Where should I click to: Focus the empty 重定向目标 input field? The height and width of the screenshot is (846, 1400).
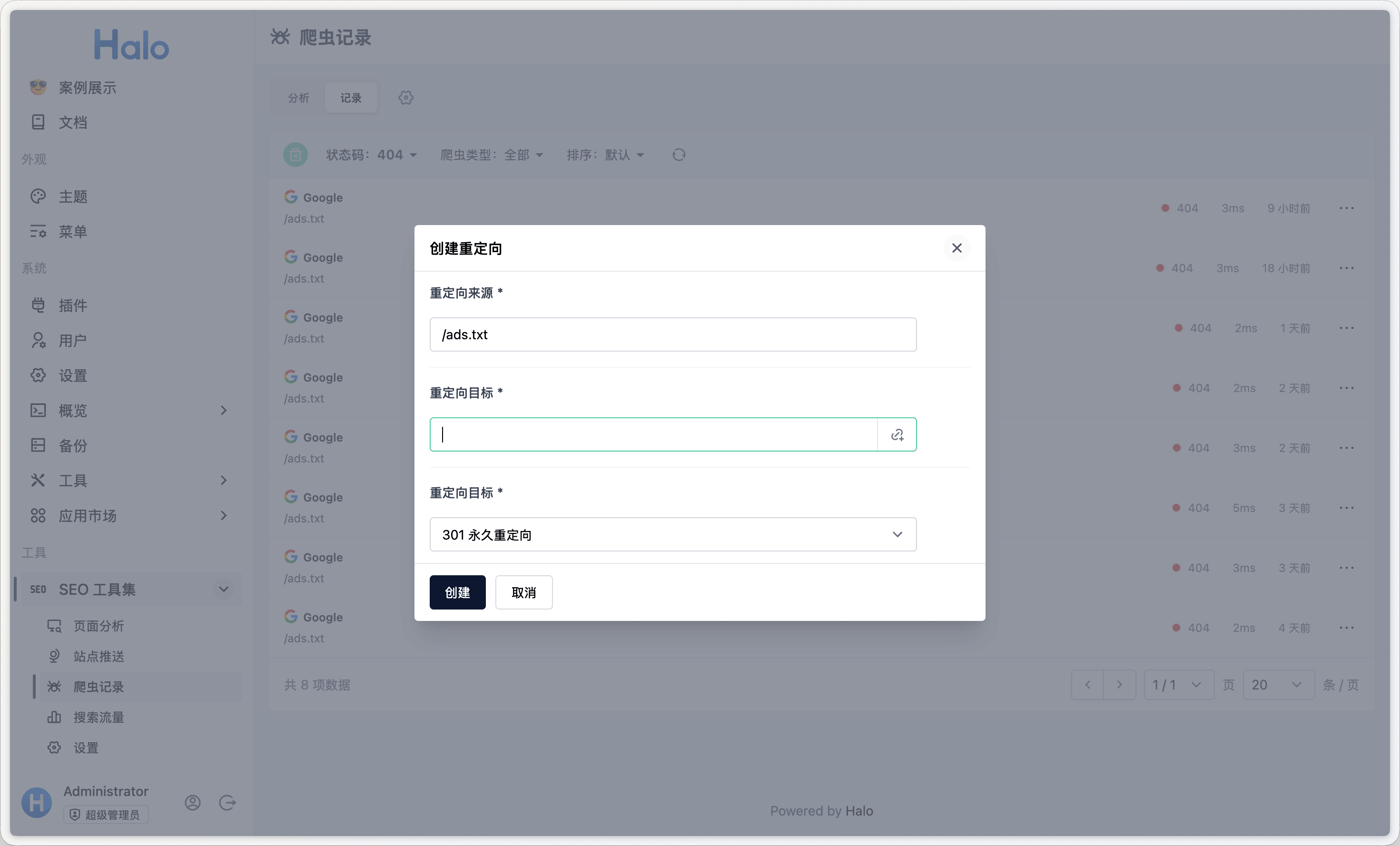(x=653, y=434)
